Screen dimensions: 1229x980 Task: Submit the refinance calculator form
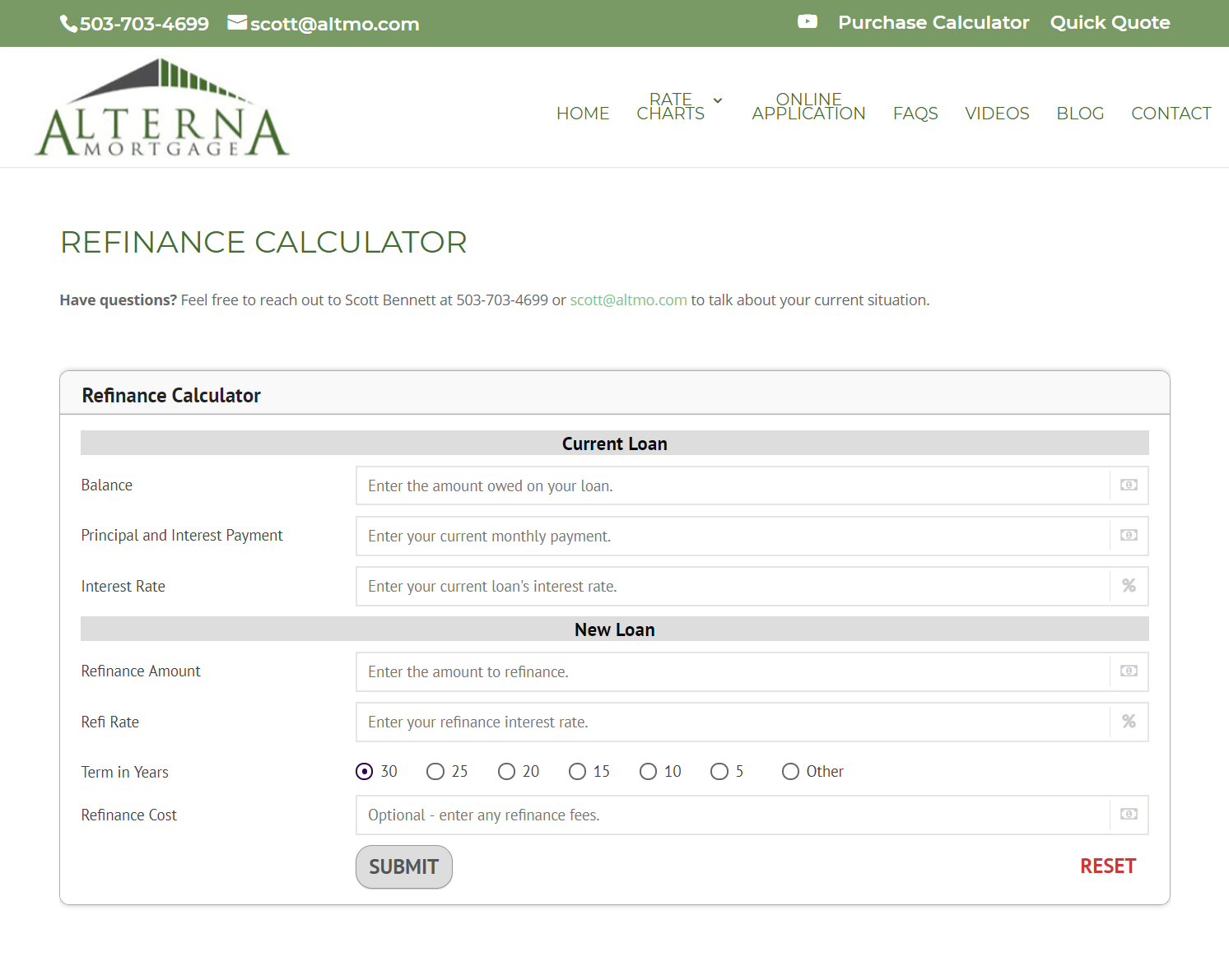(403, 866)
